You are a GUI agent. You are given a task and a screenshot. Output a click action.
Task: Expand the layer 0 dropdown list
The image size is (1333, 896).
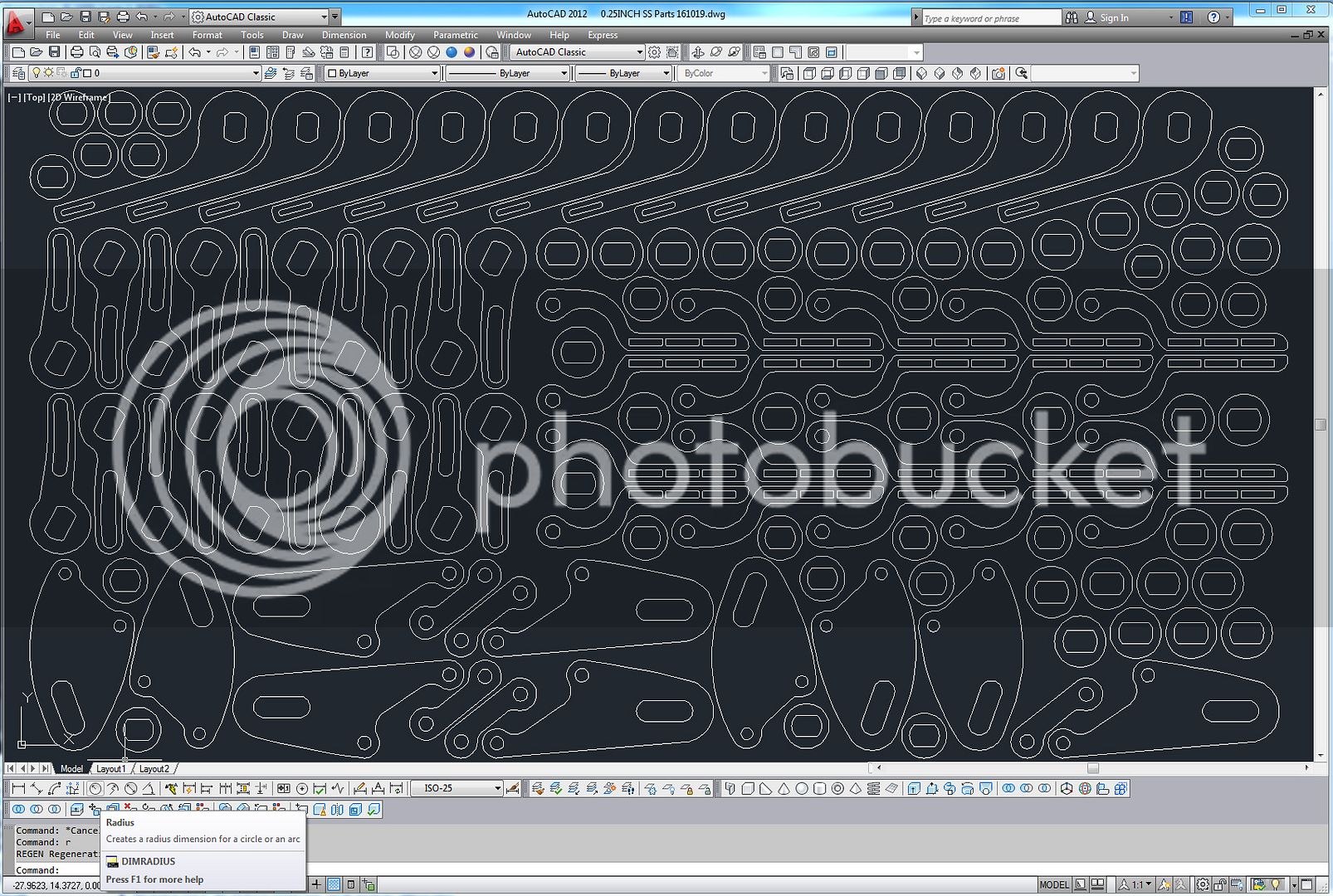coord(256,73)
